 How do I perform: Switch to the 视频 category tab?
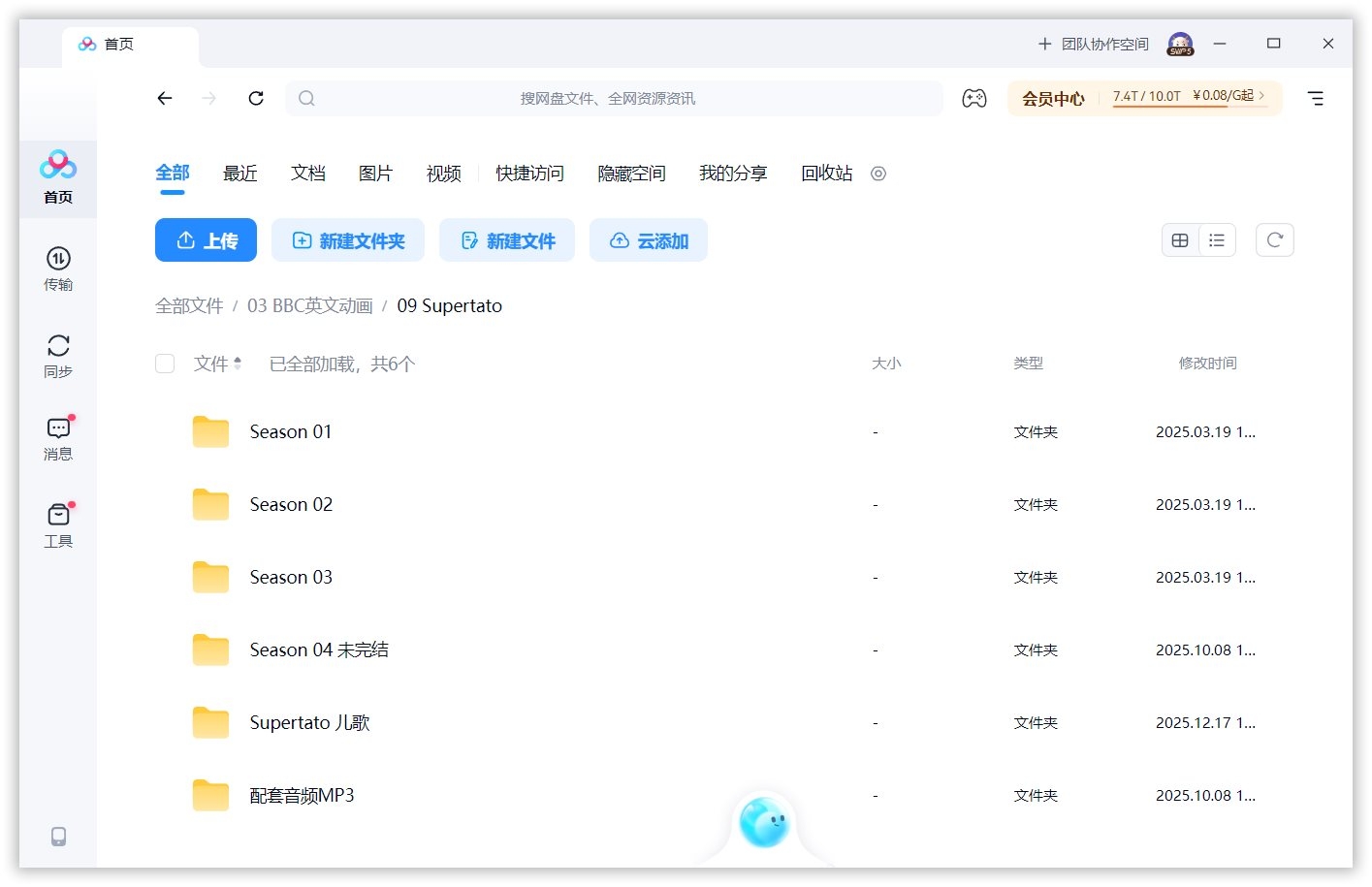[x=442, y=173]
